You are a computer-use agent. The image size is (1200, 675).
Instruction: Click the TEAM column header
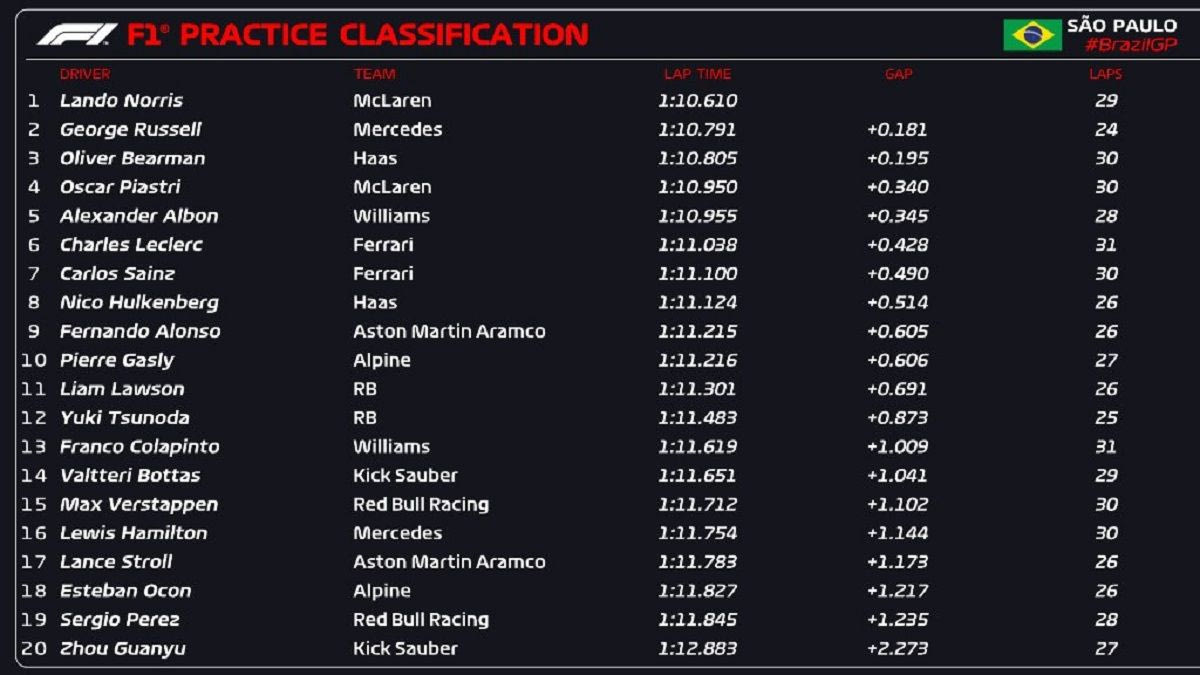pyautogui.click(x=374, y=74)
